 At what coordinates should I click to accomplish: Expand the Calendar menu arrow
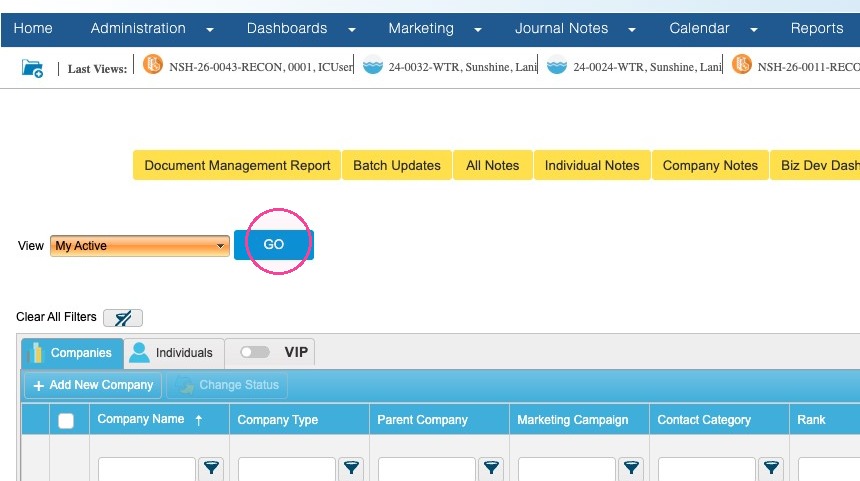coord(754,30)
